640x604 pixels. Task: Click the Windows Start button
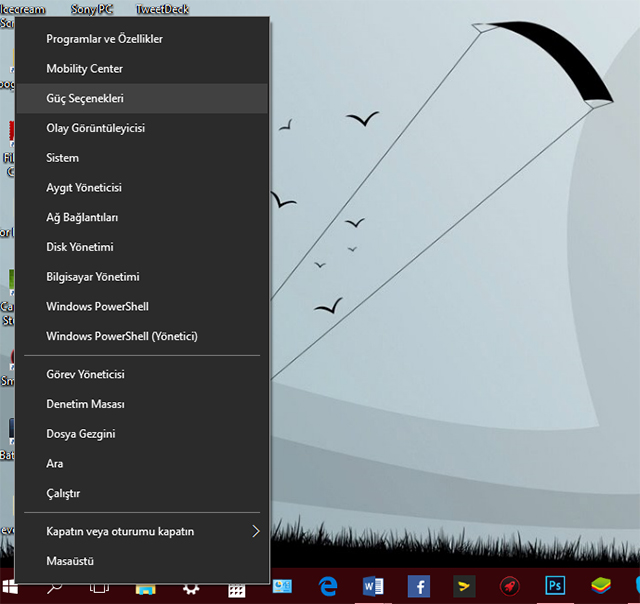click(x=9, y=588)
